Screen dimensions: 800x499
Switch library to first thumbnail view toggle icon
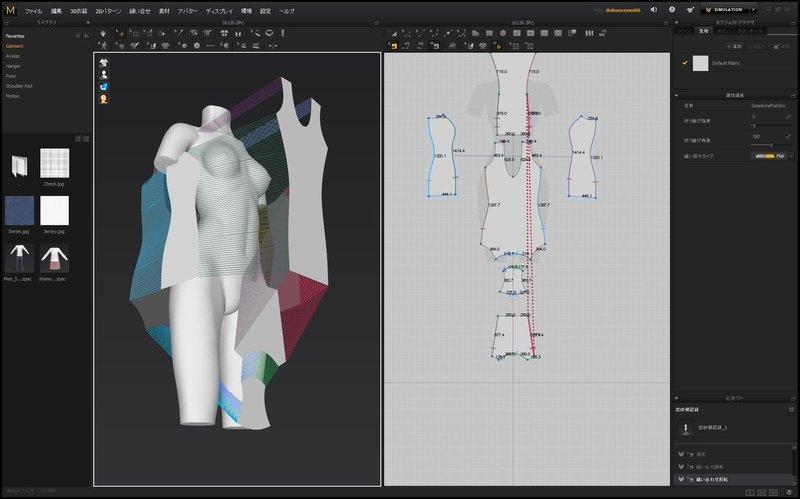coord(78,139)
